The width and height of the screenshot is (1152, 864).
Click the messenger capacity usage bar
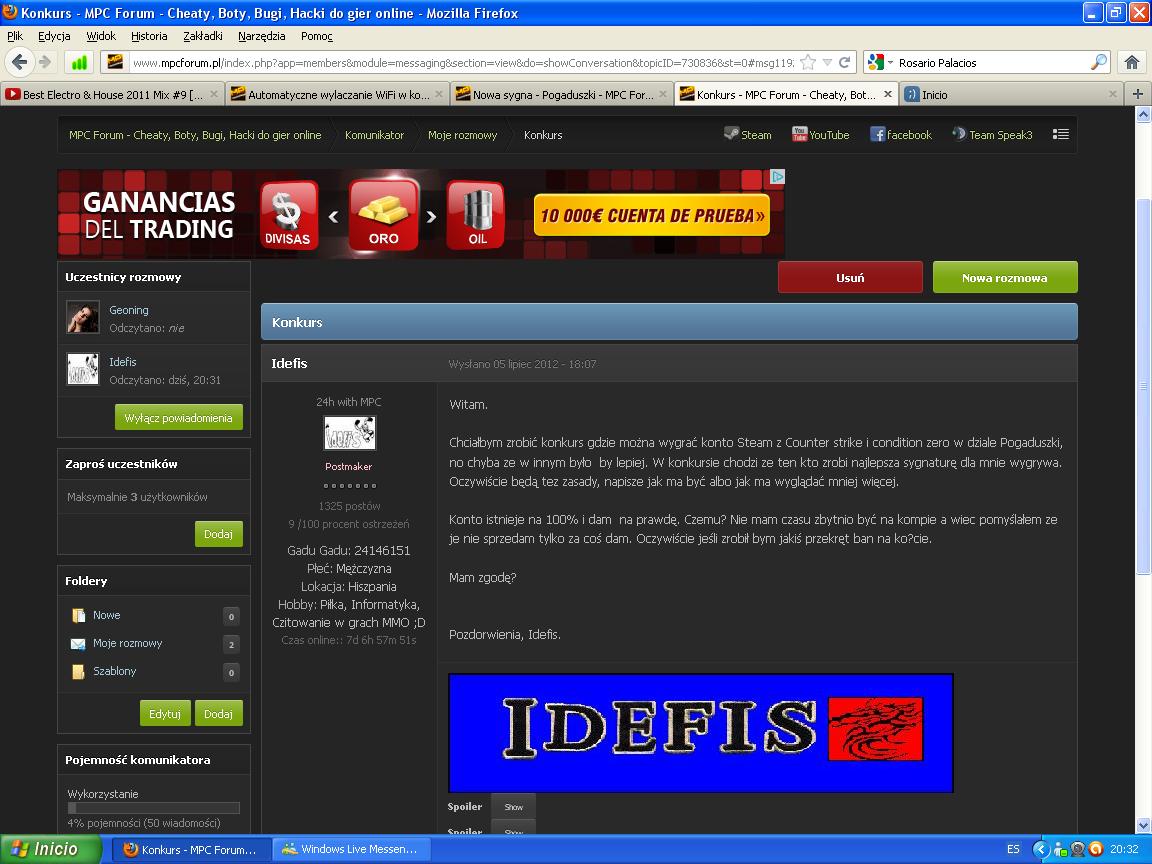tap(154, 808)
